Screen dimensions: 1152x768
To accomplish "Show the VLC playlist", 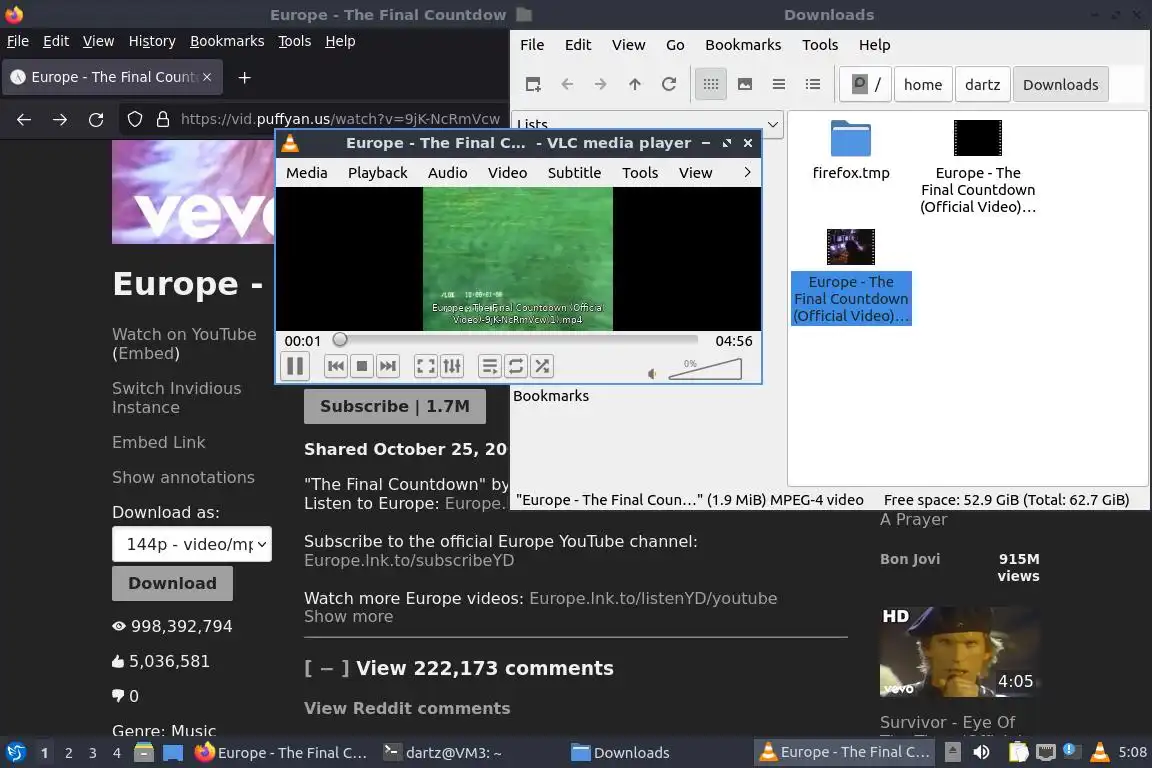I will 490,366.
